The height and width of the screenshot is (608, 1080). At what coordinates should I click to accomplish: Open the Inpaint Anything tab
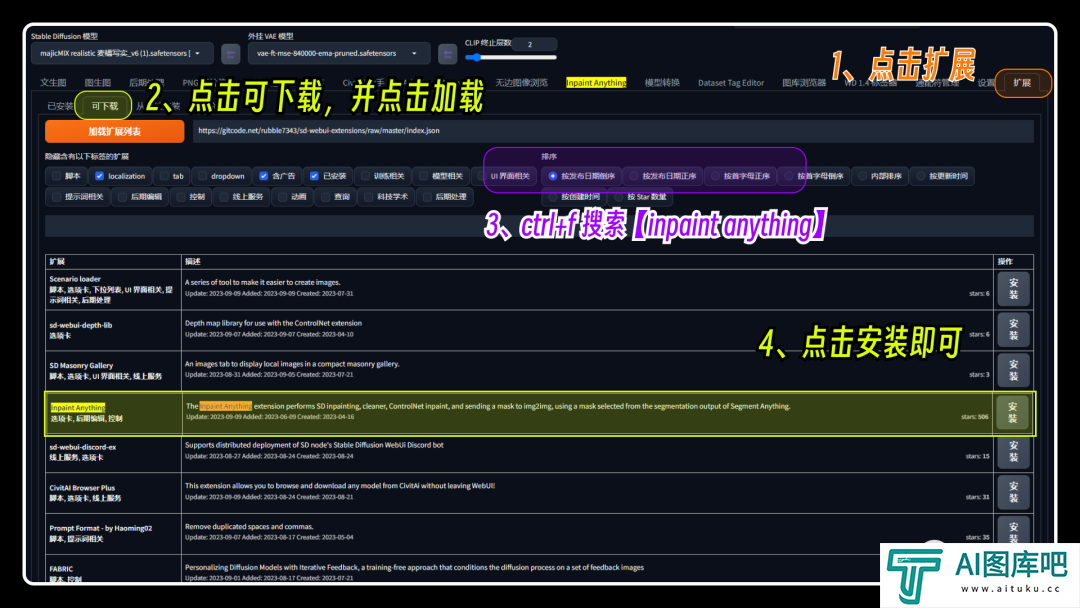click(596, 83)
